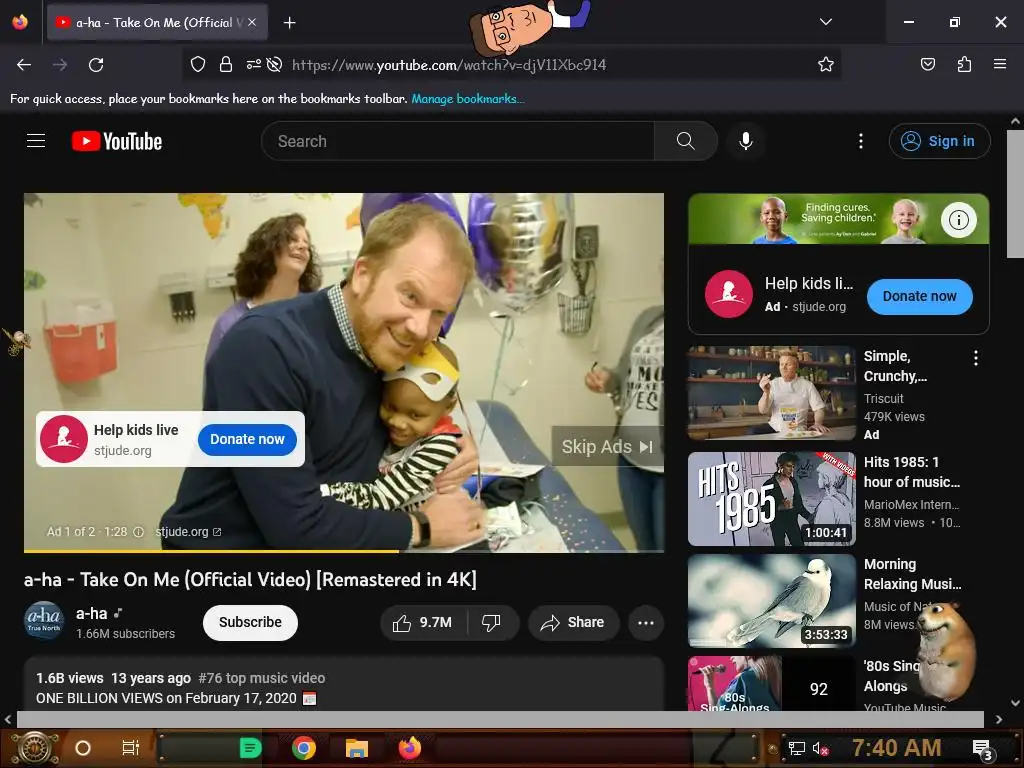Open new tab with plus button
Screen dimensions: 1024x768
pyautogui.click(x=289, y=23)
